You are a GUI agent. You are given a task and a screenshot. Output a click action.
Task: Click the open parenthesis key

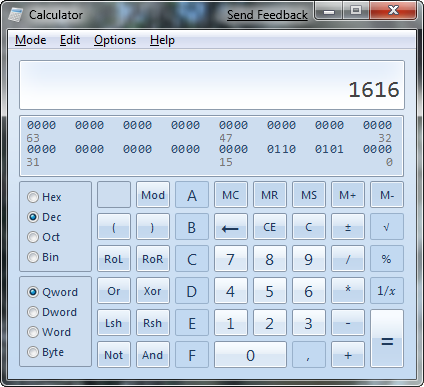pos(114,227)
